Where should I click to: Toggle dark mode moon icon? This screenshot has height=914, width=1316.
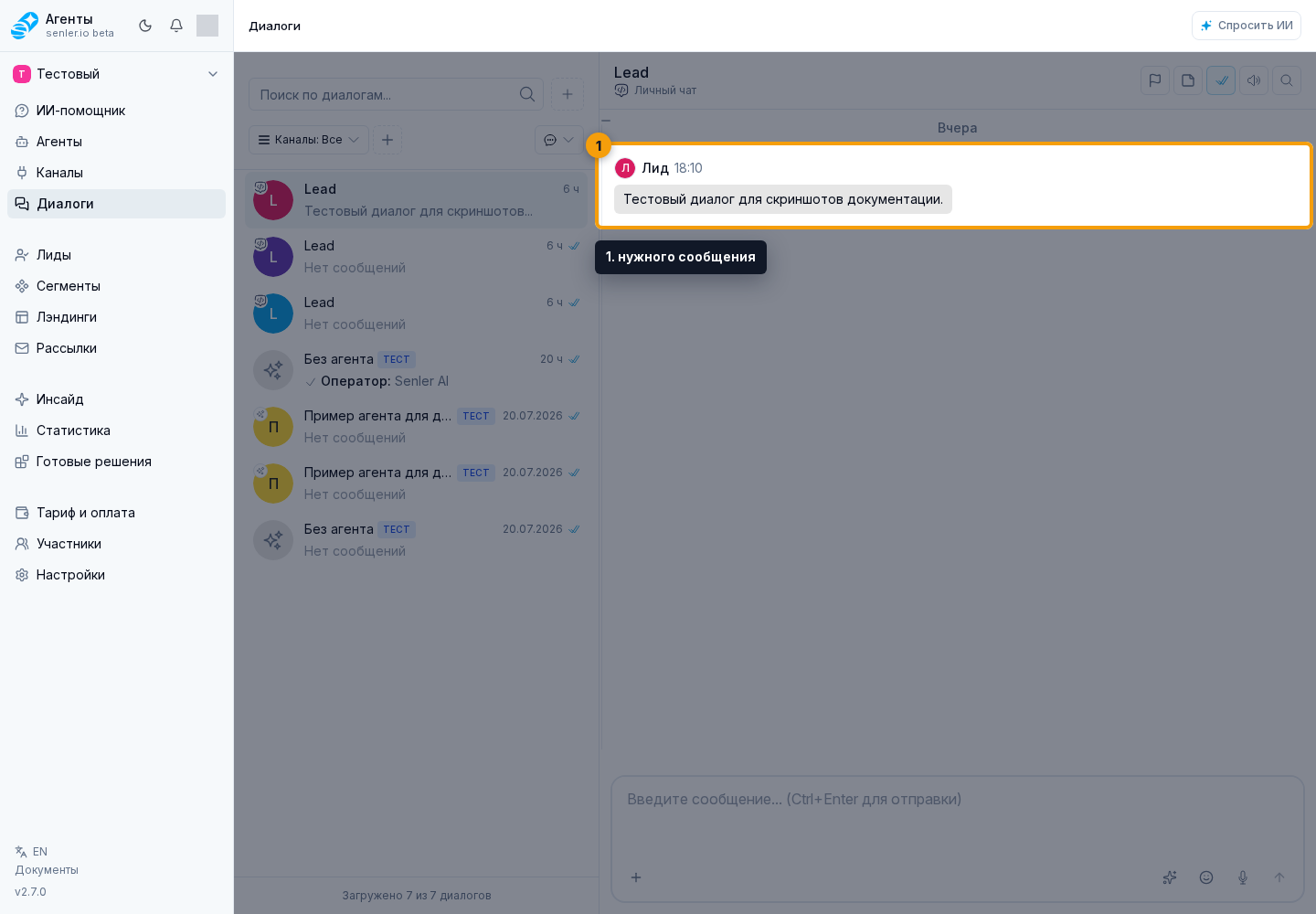145,26
